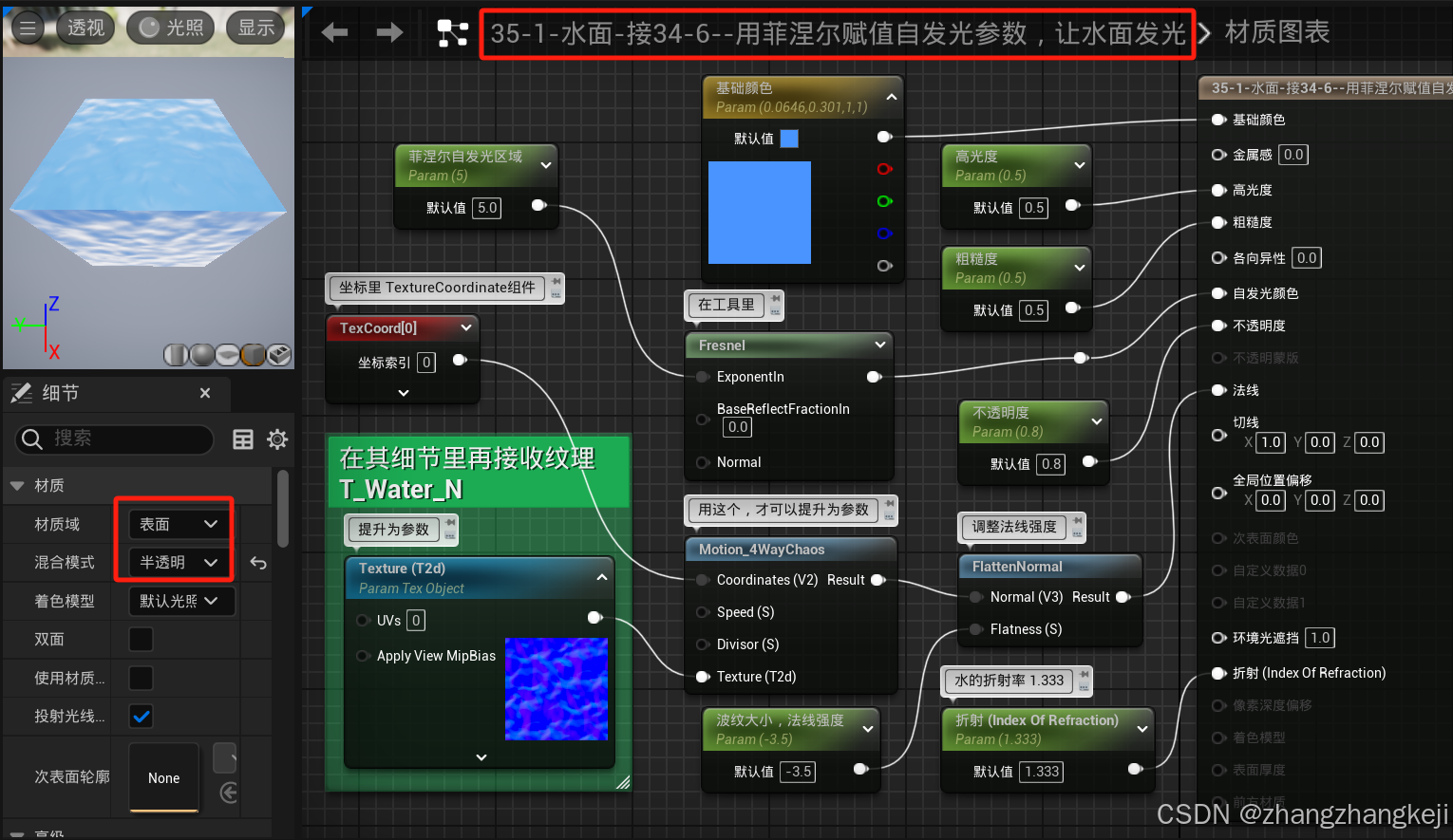
Task: Open the 混合模式 半透明 dropdown
Action: click(x=174, y=562)
